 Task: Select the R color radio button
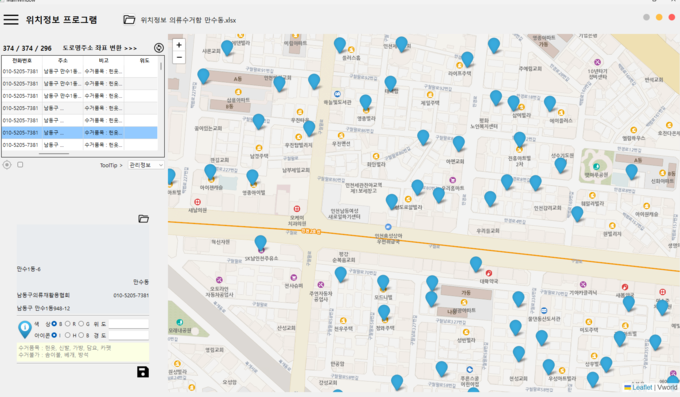coord(68,324)
